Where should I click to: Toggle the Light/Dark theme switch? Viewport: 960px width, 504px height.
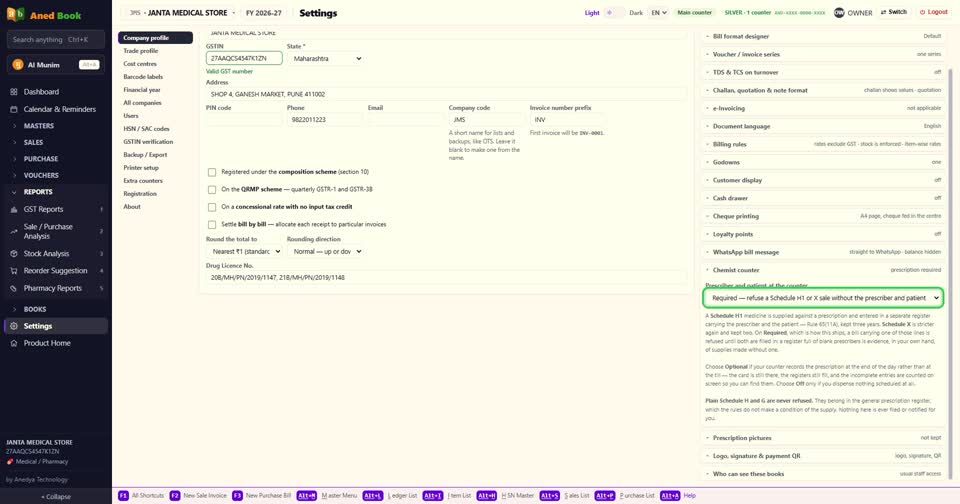click(614, 12)
